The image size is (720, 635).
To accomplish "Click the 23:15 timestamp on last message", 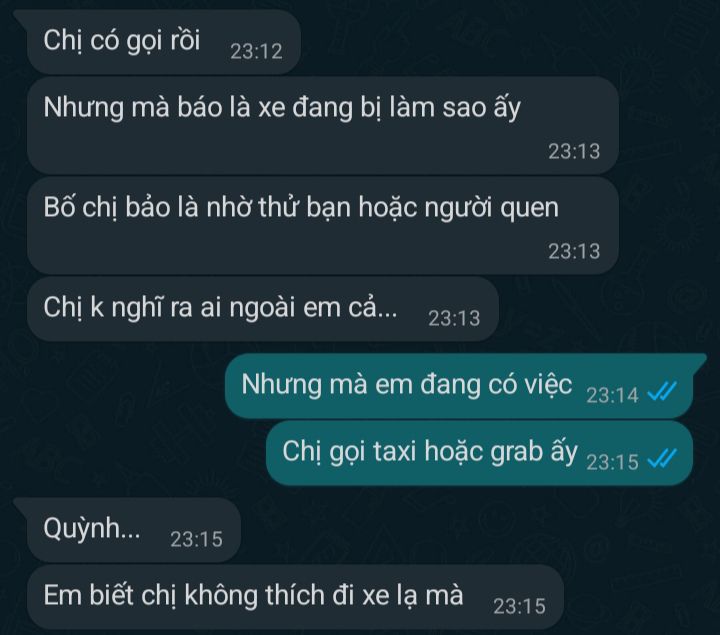I will coord(519,607).
